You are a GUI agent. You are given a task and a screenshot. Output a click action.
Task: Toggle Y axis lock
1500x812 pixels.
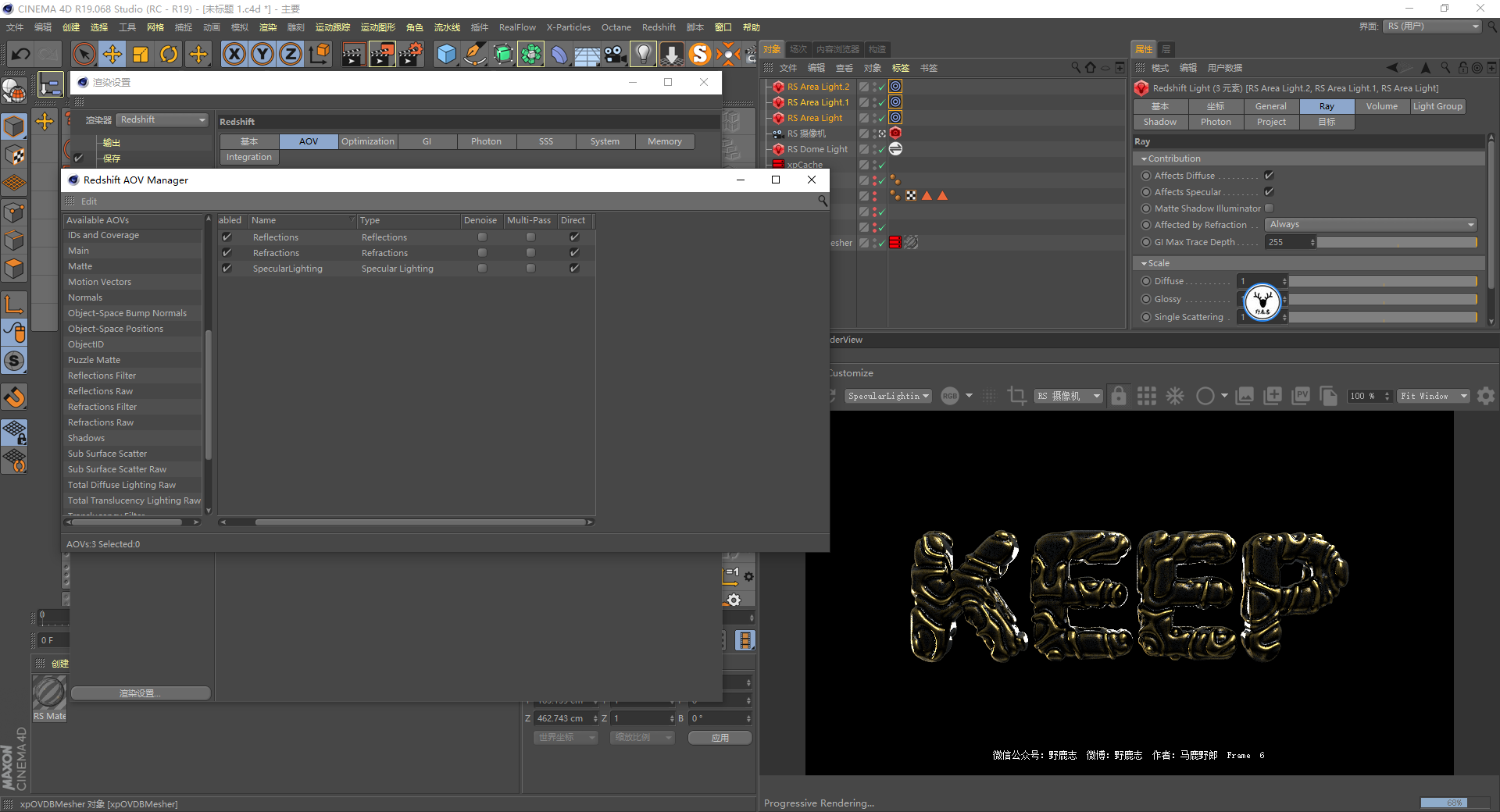[x=262, y=54]
